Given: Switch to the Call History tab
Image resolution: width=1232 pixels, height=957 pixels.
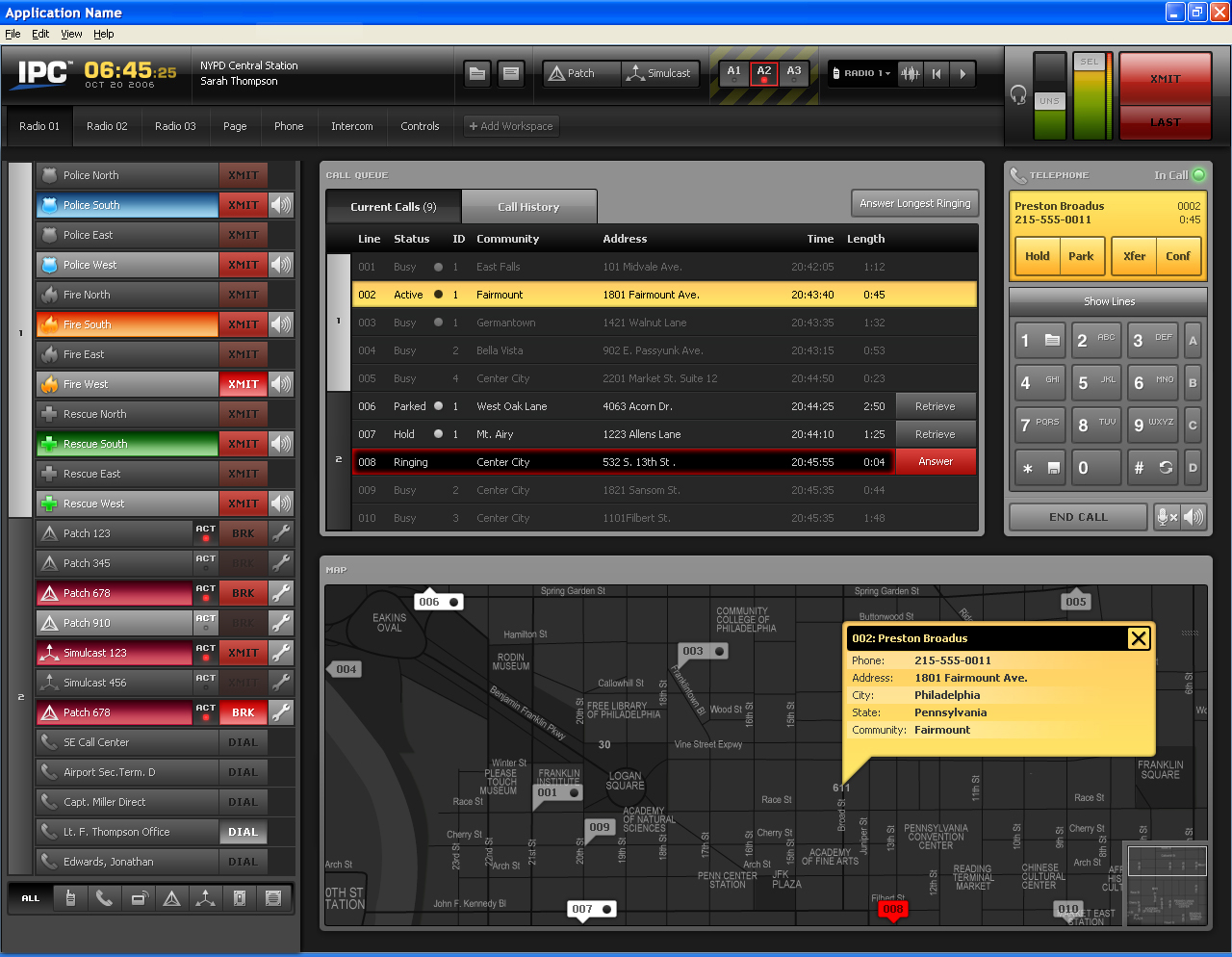Looking at the screenshot, I should coord(528,207).
